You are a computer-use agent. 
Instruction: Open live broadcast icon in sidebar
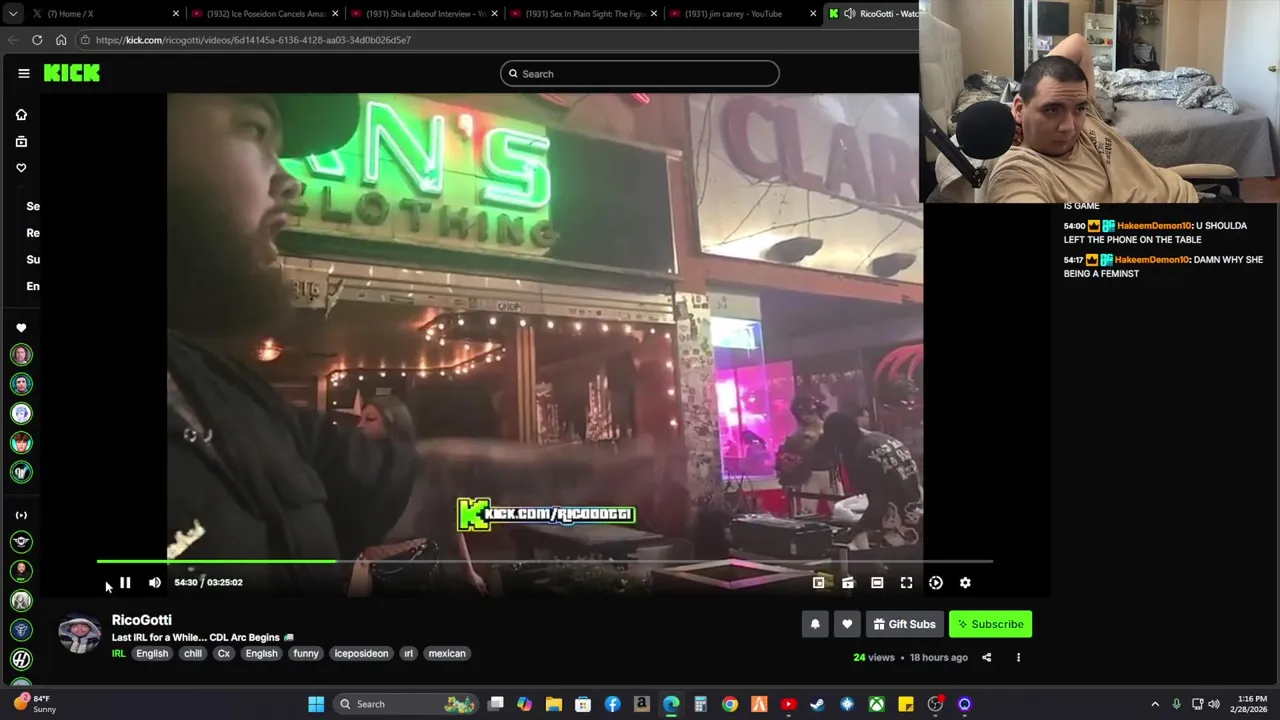tap(21, 515)
